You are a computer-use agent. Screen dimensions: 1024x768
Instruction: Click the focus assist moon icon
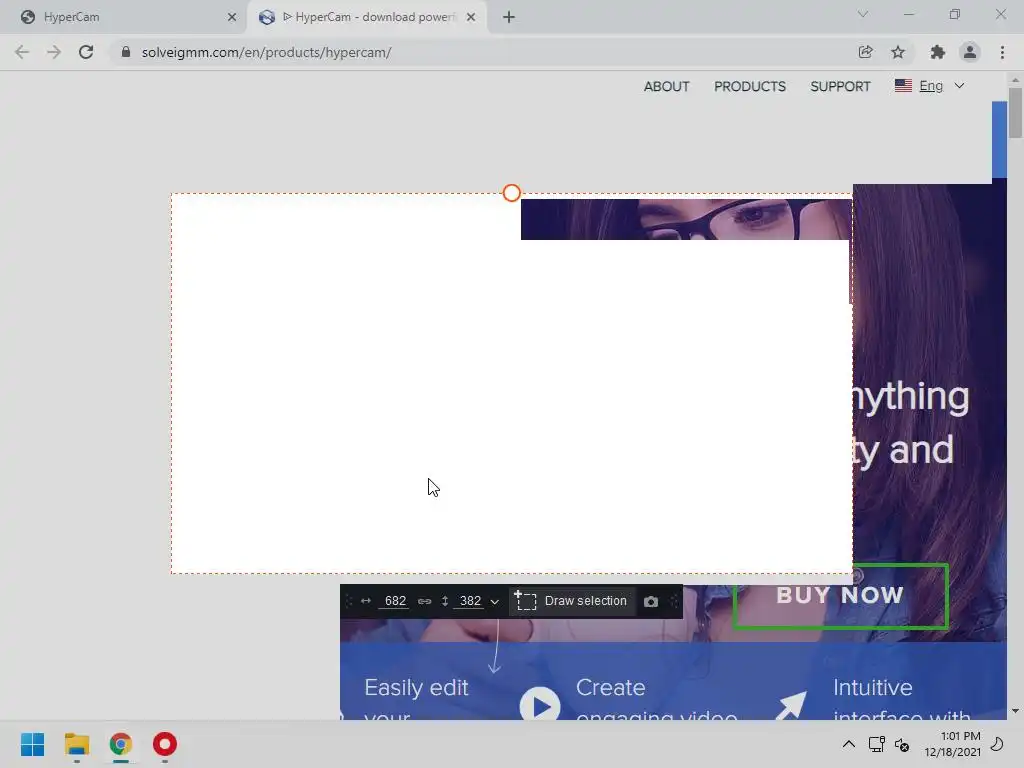pyautogui.click(x=997, y=744)
